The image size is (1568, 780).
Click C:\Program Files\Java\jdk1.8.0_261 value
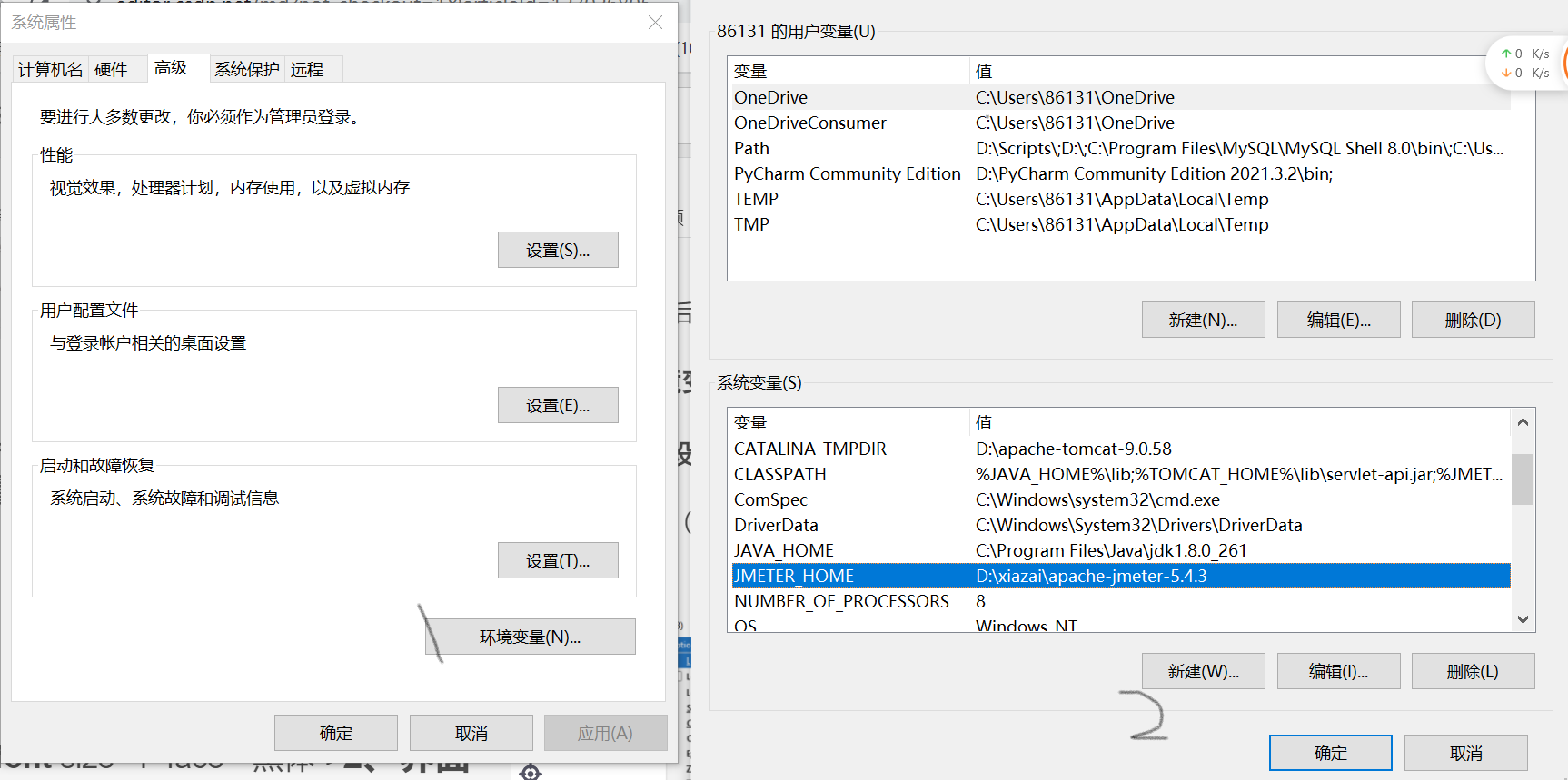pos(1111,550)
